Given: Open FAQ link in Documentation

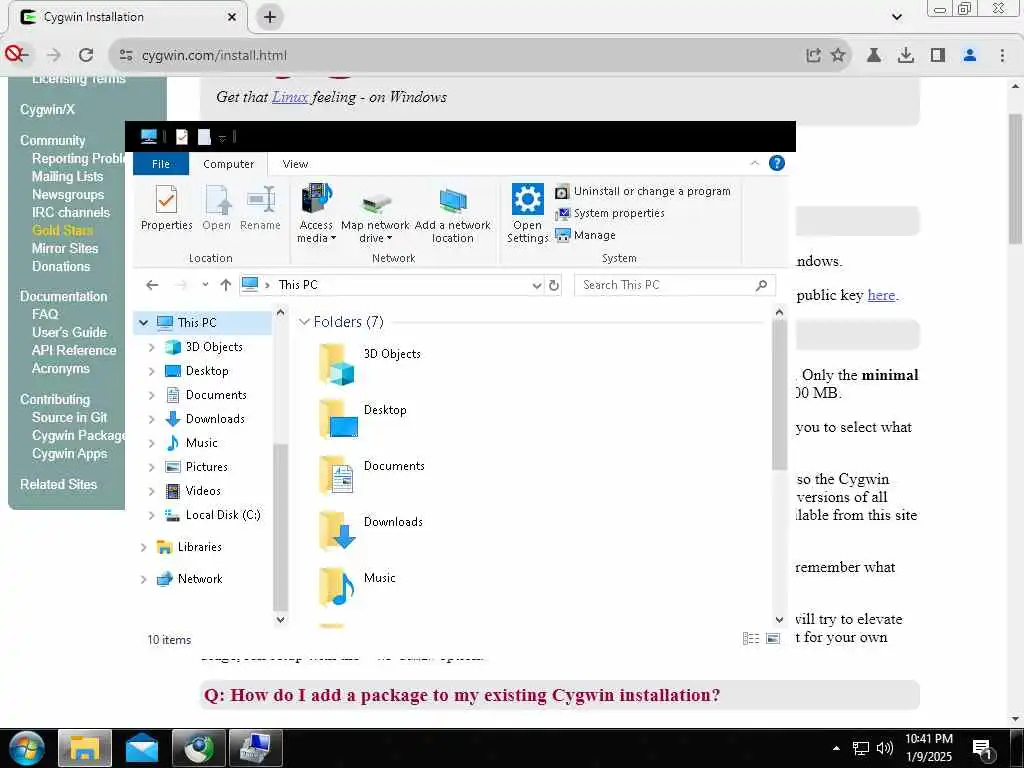Looking at the screenshot, I should pyautogui.click(x=45, y=314).
